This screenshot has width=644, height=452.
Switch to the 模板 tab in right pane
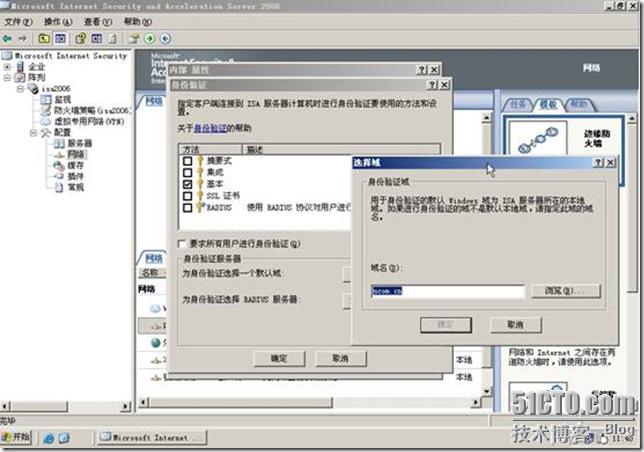click(548, 104)
